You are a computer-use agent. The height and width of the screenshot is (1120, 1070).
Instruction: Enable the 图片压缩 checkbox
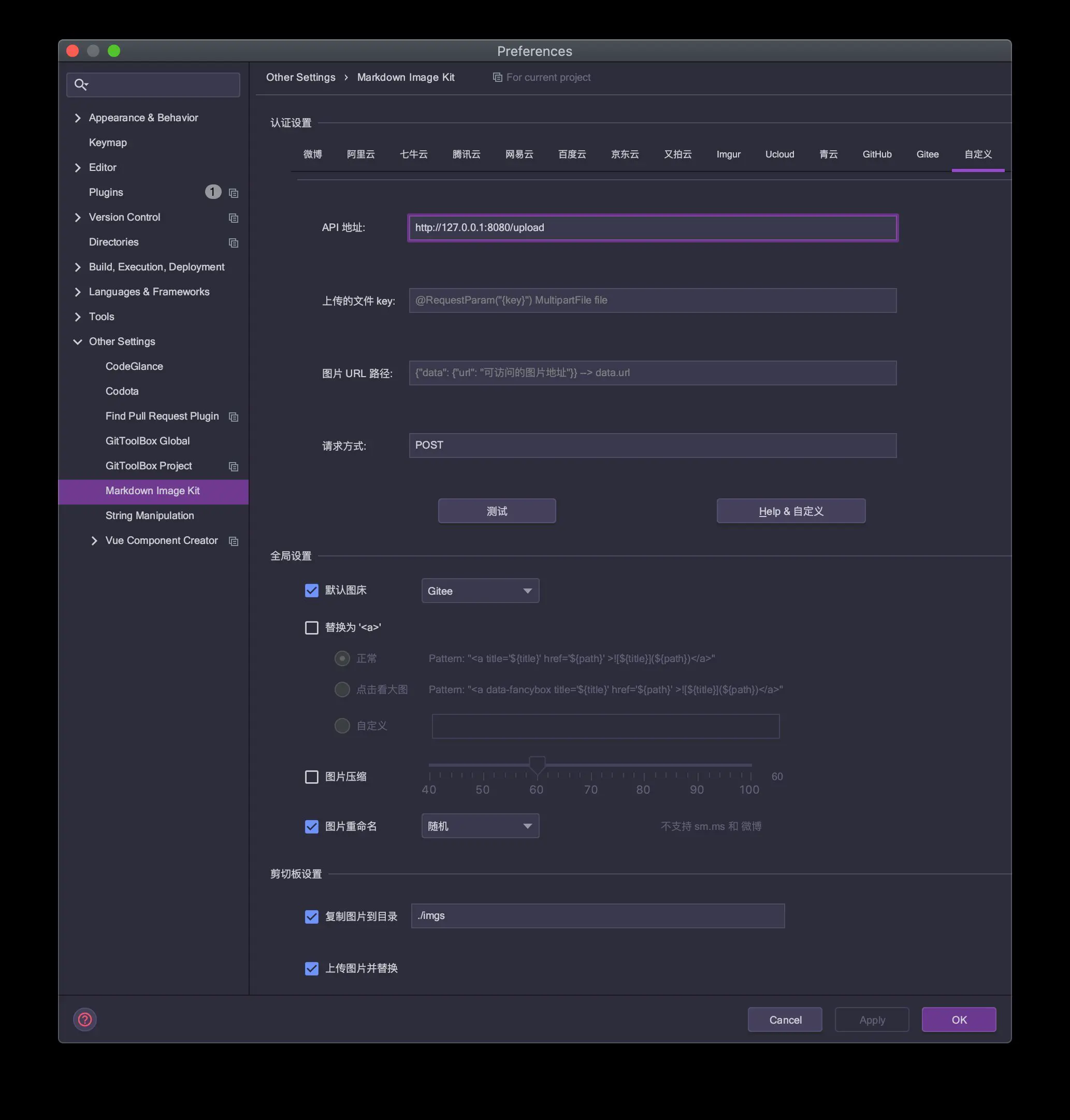click(x=311, y=777)
